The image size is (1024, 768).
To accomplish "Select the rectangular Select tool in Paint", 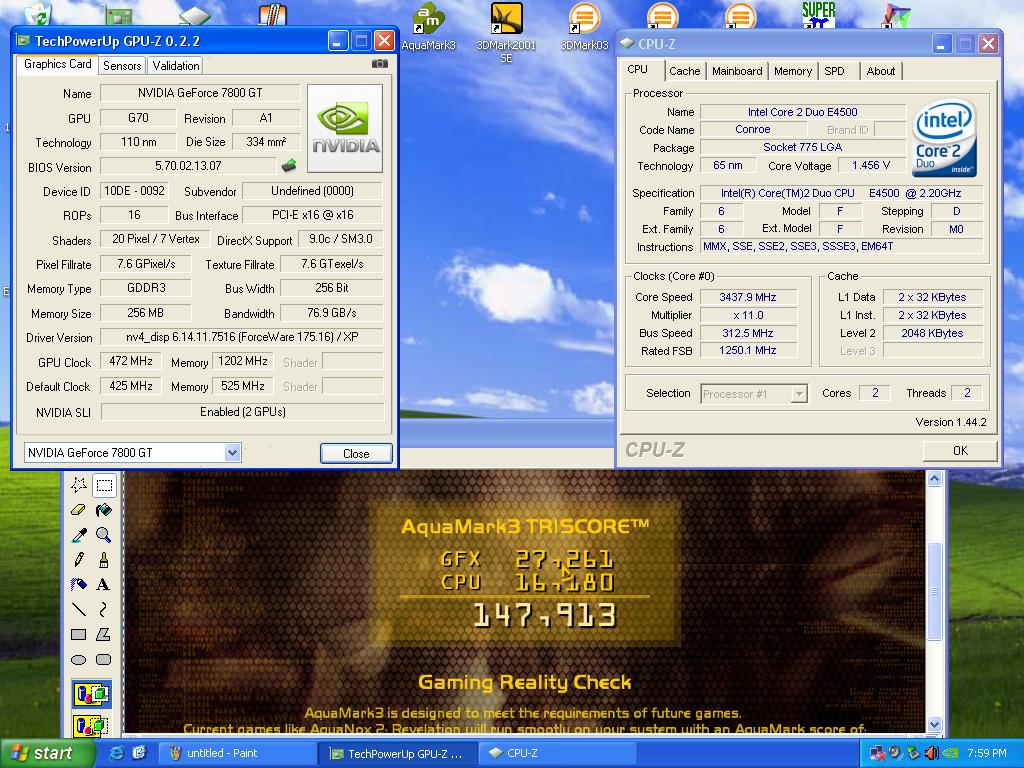I will 104,485.
